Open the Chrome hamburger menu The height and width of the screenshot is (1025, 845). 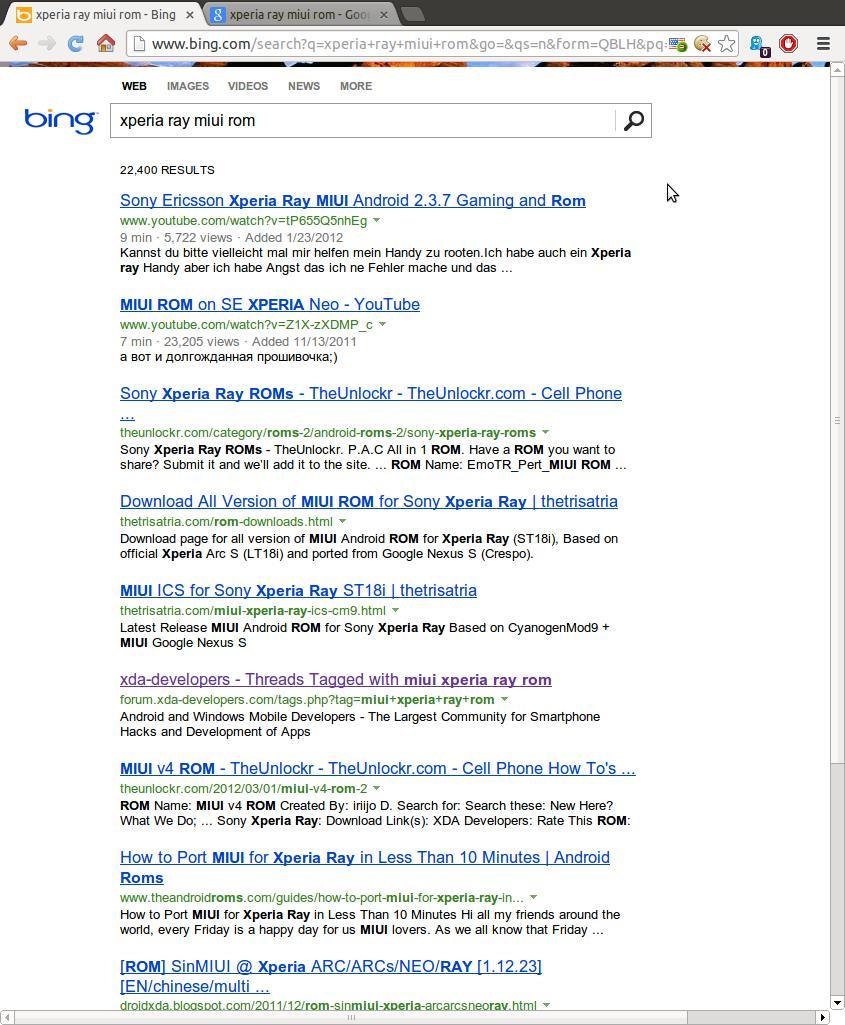click(823, 44)
